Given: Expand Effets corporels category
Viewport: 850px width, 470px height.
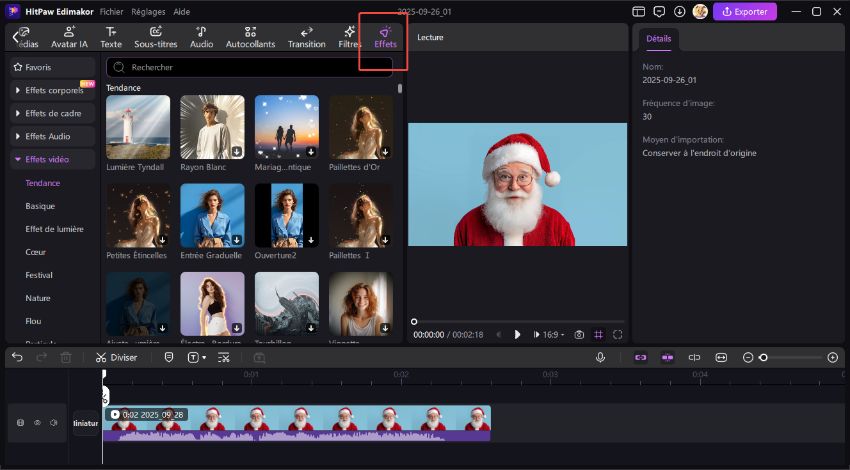Looking at the screenshot, I should point(53,91).
